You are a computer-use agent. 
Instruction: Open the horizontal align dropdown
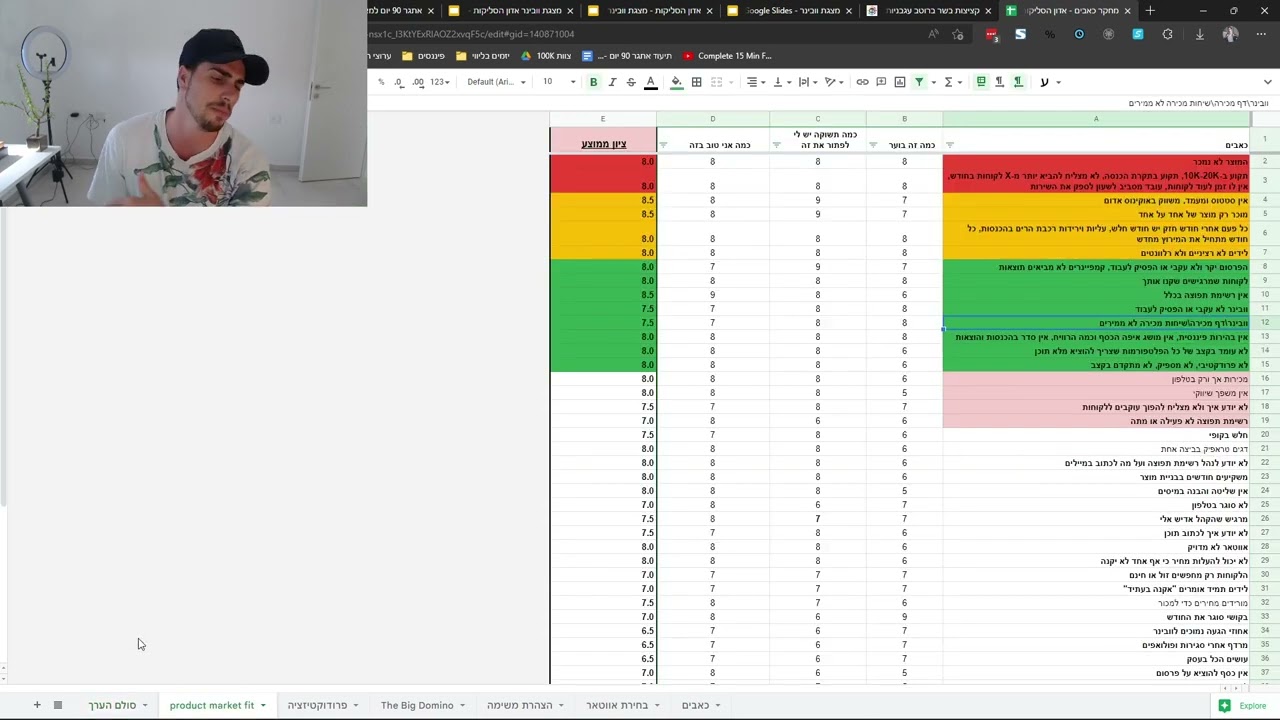coord(756,82)
